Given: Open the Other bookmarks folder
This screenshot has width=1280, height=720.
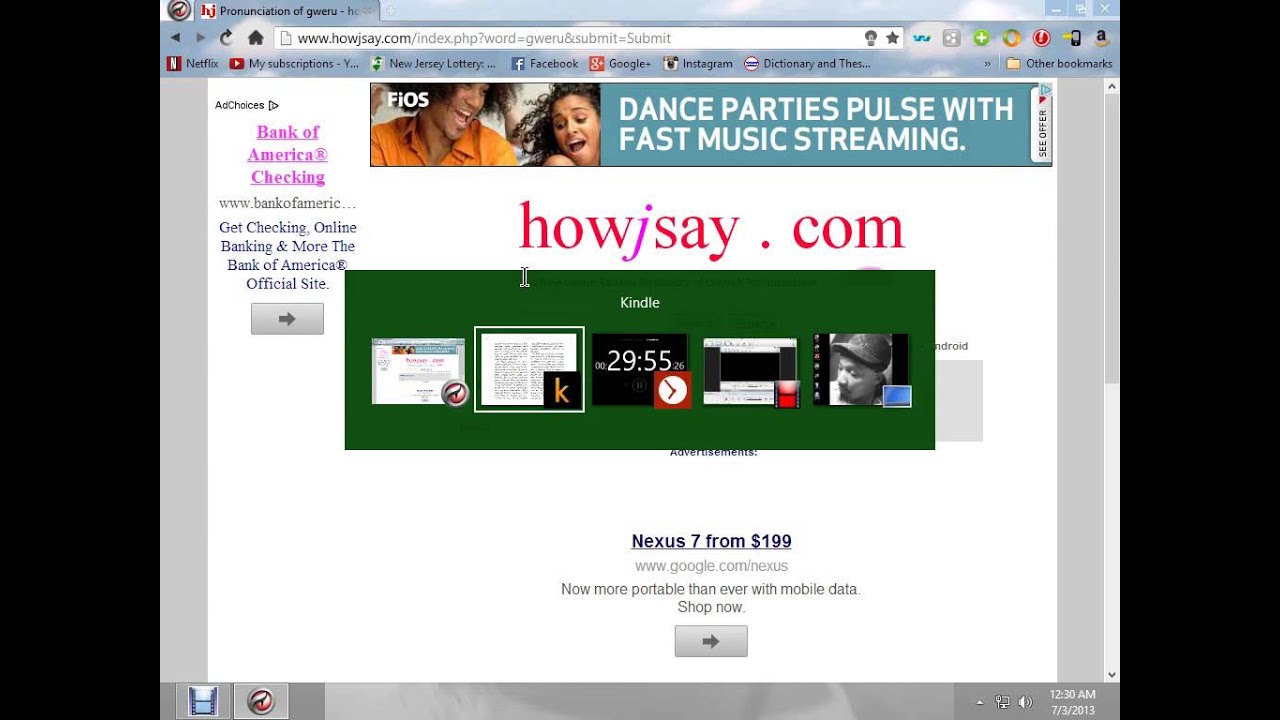Looking at the screenshot, I should pos(1059,63).
